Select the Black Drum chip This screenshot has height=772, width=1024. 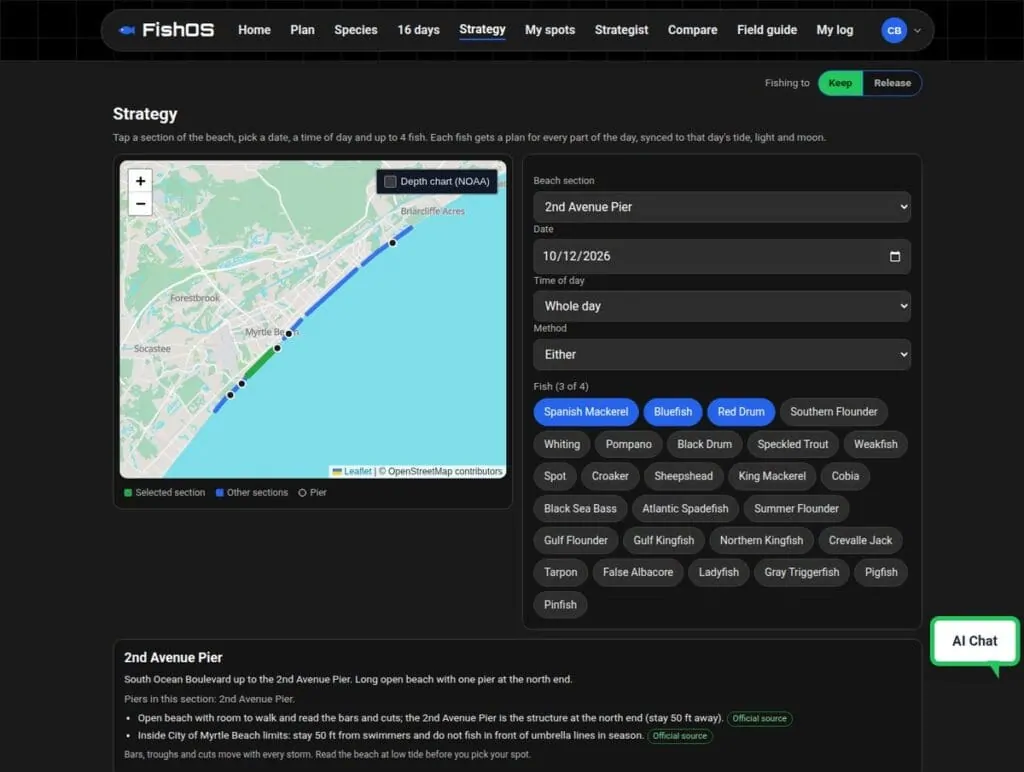click(x=704, y=444)
